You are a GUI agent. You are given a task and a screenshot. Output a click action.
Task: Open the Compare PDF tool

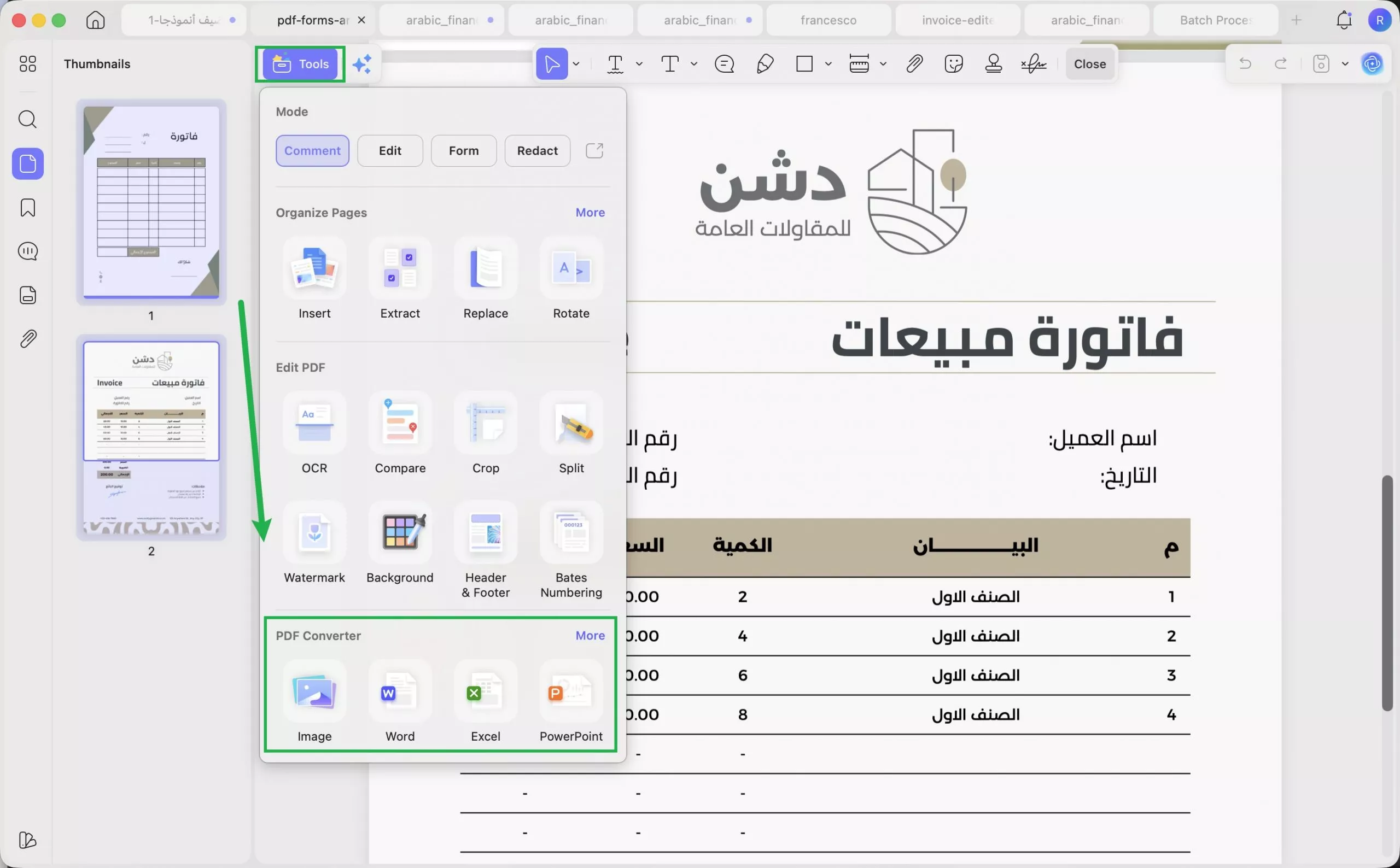[x=400, y=434]
